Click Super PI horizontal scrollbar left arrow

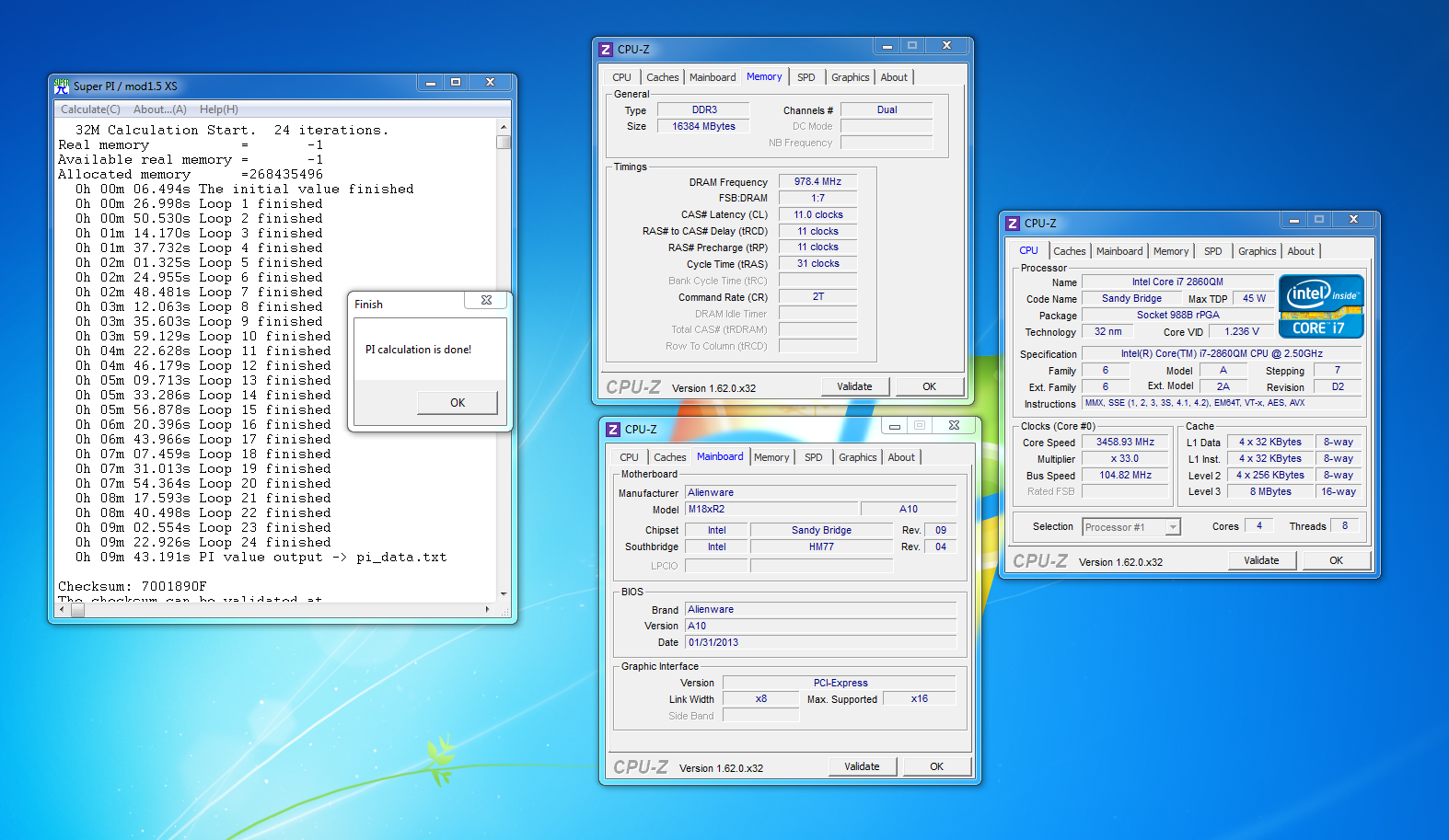(x=63, y=609)
